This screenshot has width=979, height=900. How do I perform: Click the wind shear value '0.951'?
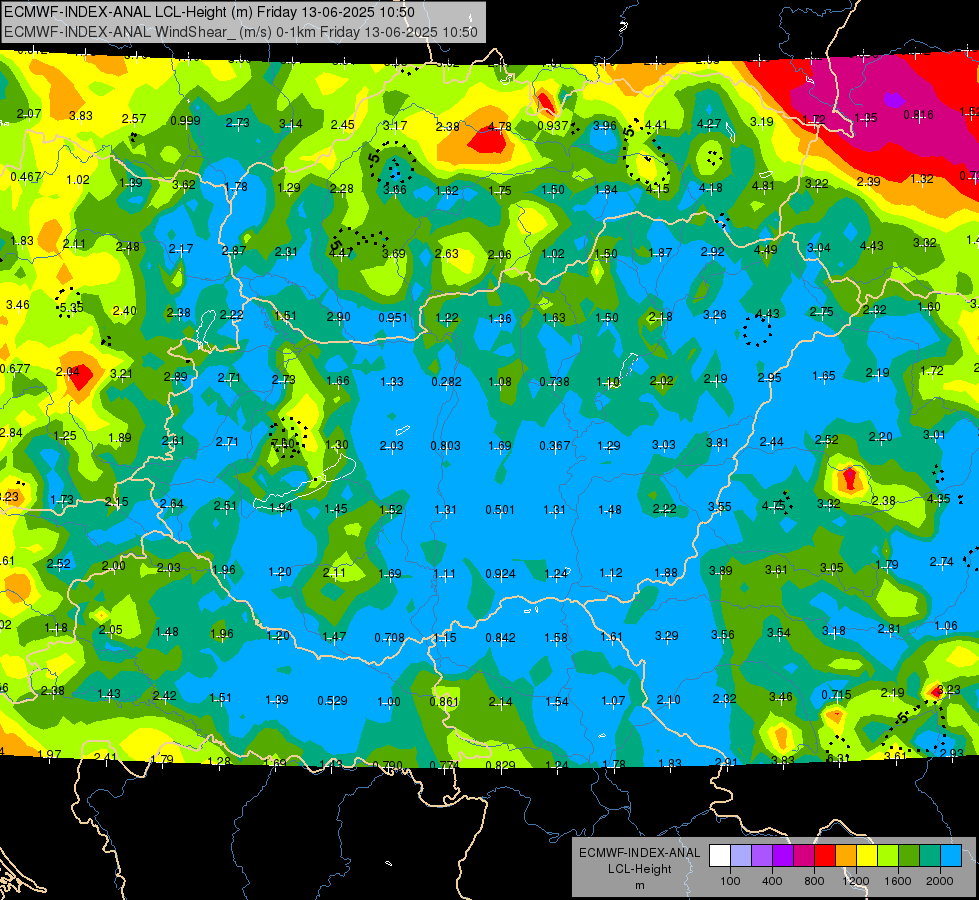coord(393,318)
